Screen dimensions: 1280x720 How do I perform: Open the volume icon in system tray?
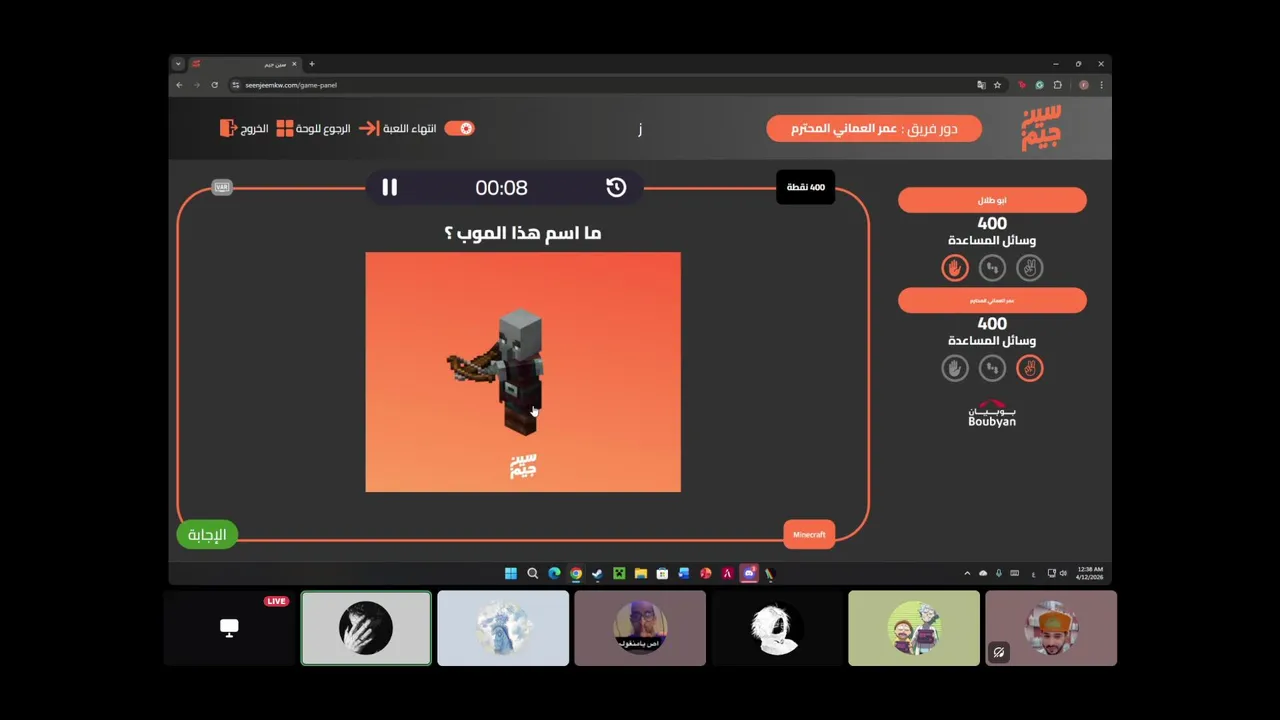coord(1063,573)
